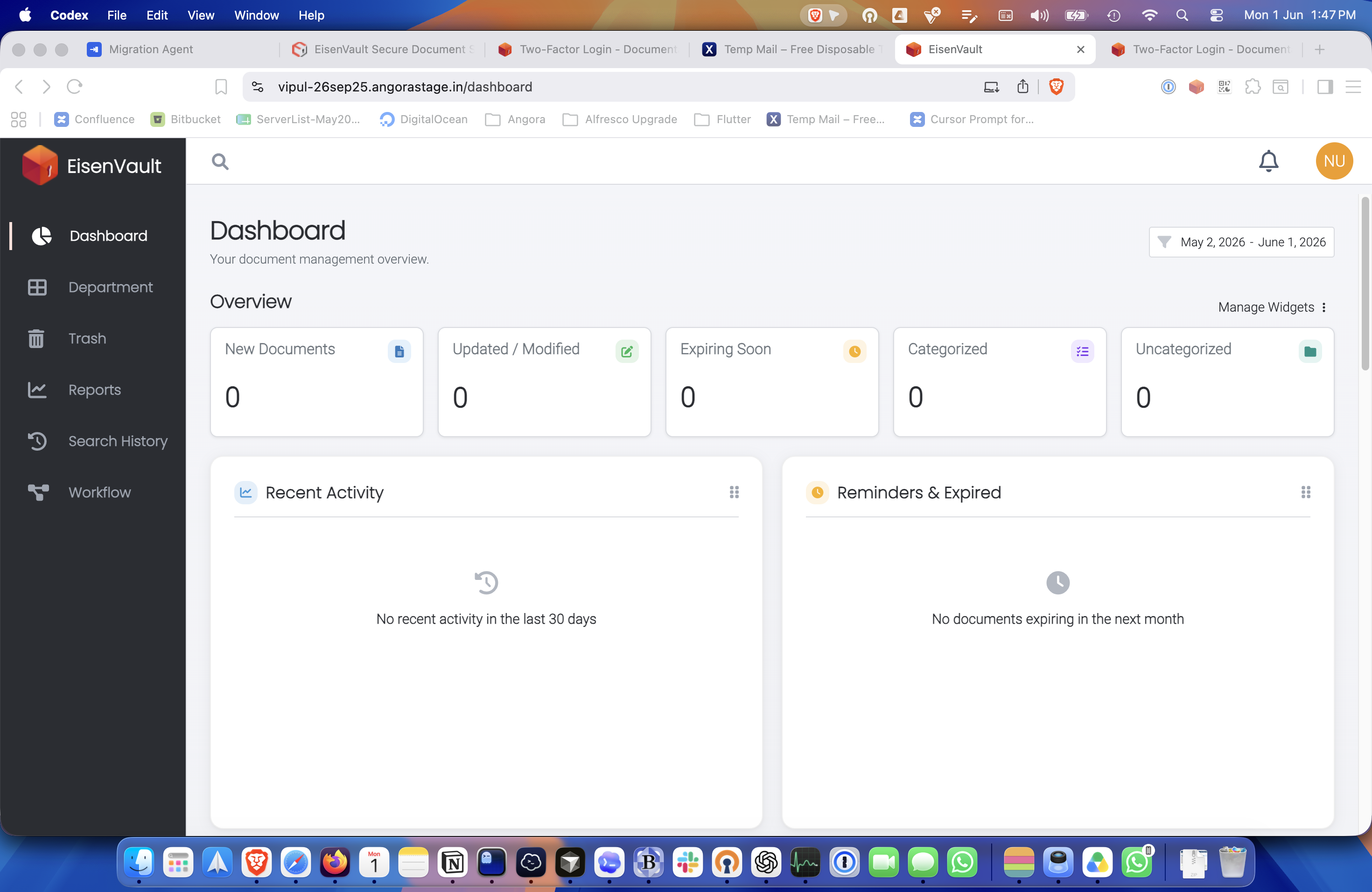Screen dimensions: 1372x892
Task: Open Finder from the Dock
Action: (x=139, y=862)
